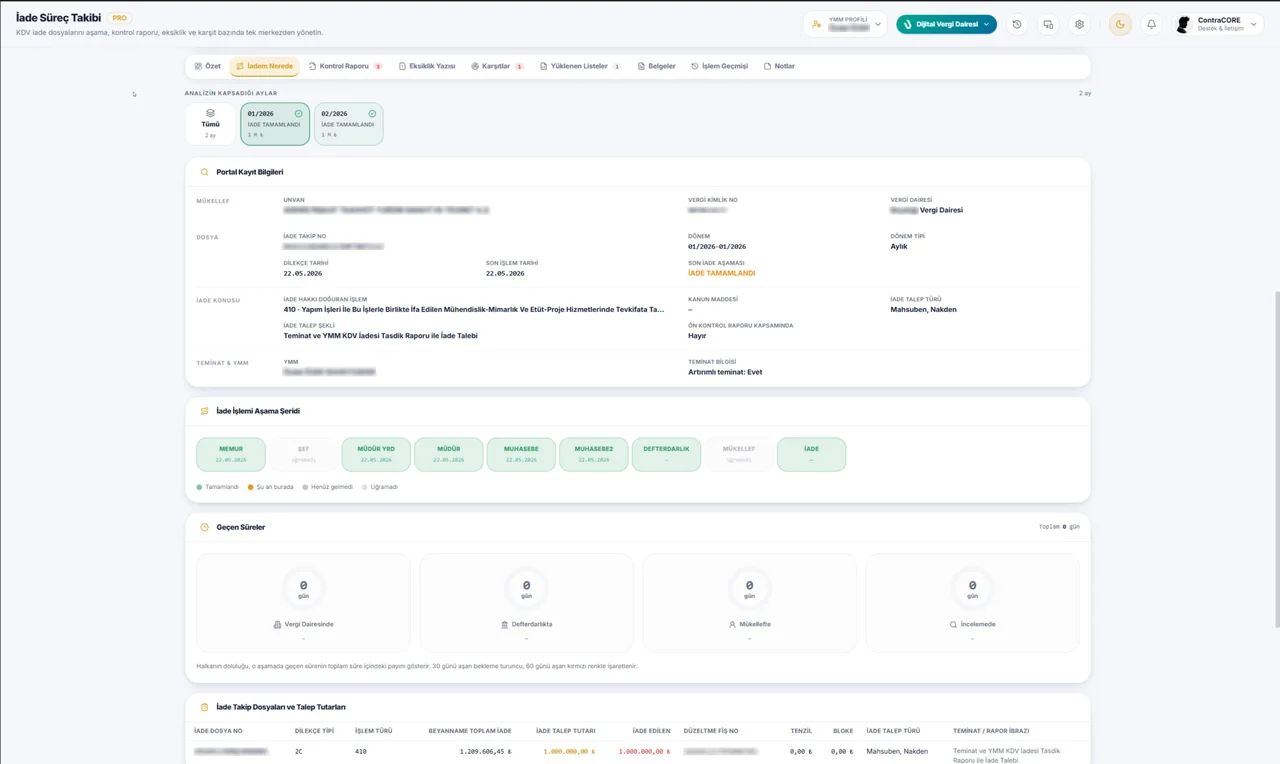Open notifications bell icon

[1151, 24]
